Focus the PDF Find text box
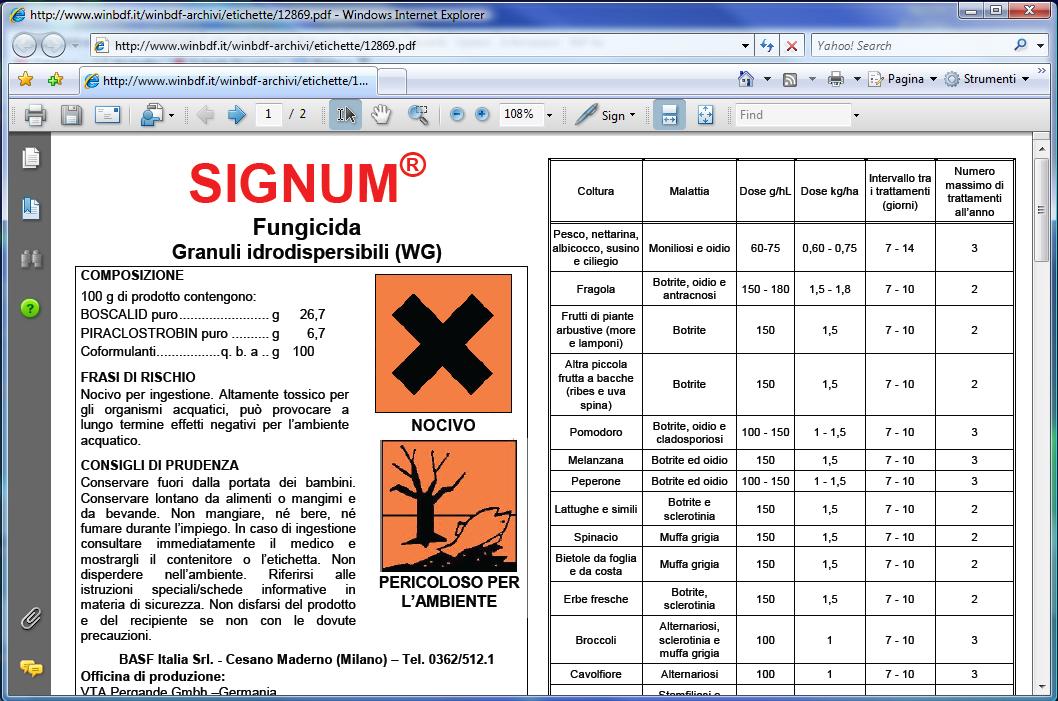The height and width of the screenshot is (701, 1058). point(792,115)
